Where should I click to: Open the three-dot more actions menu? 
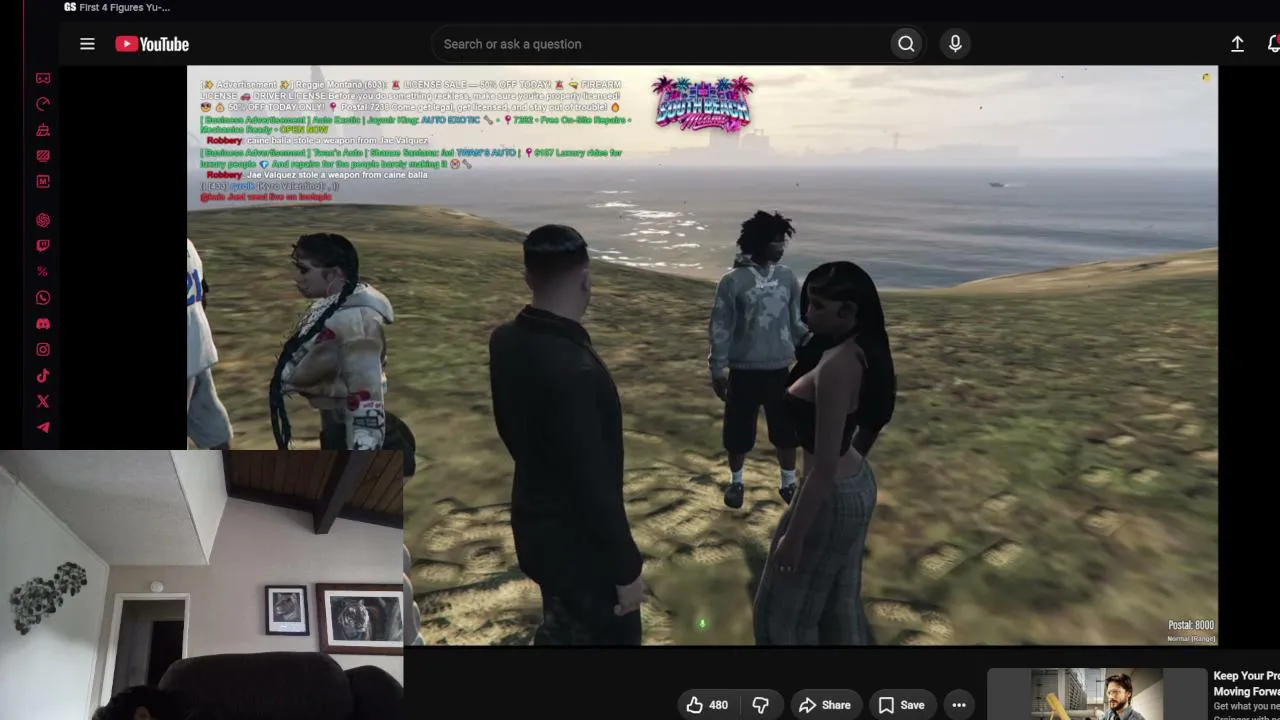959,705
